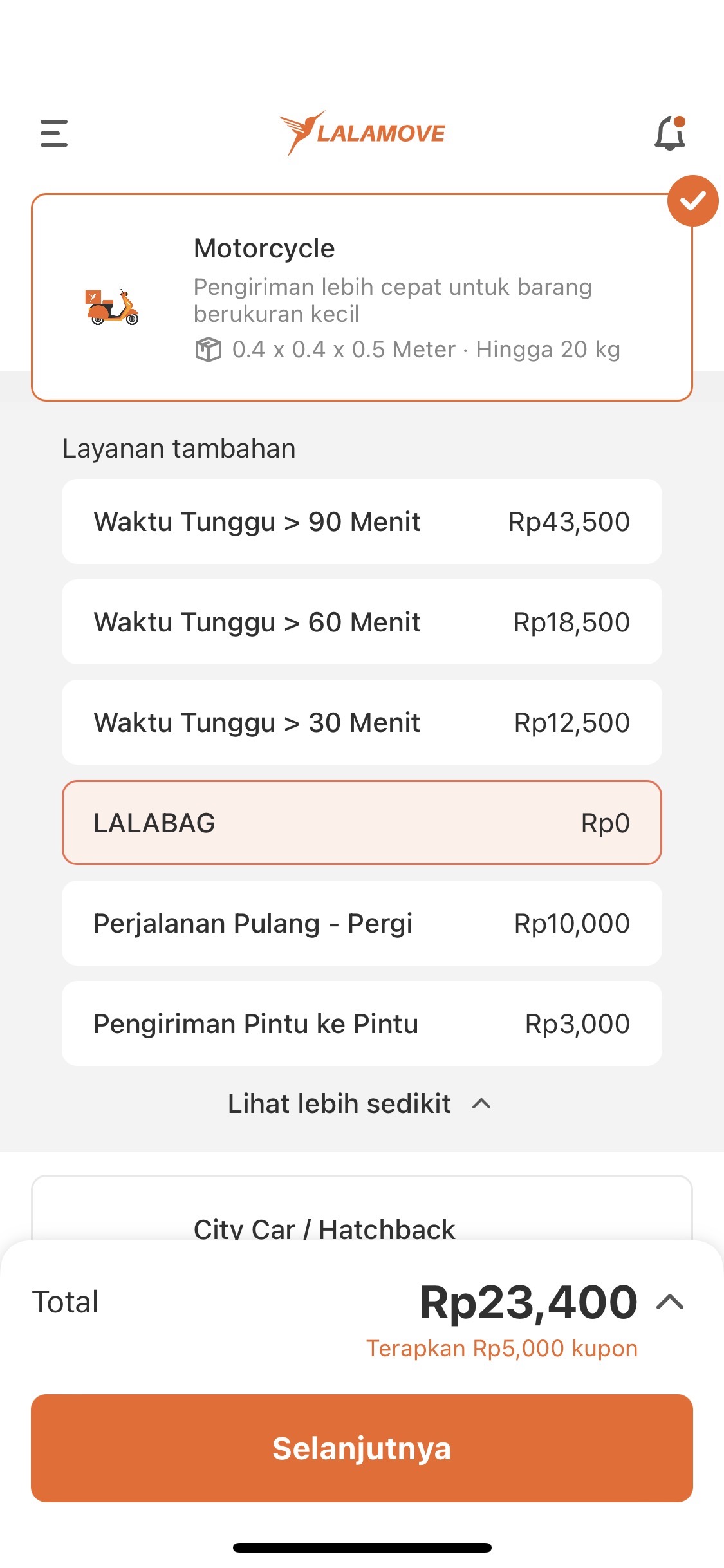The width and height of the screenshot is (724, 1568).
Task: Tap the Lalamove logo
Action: coord(362,133)
